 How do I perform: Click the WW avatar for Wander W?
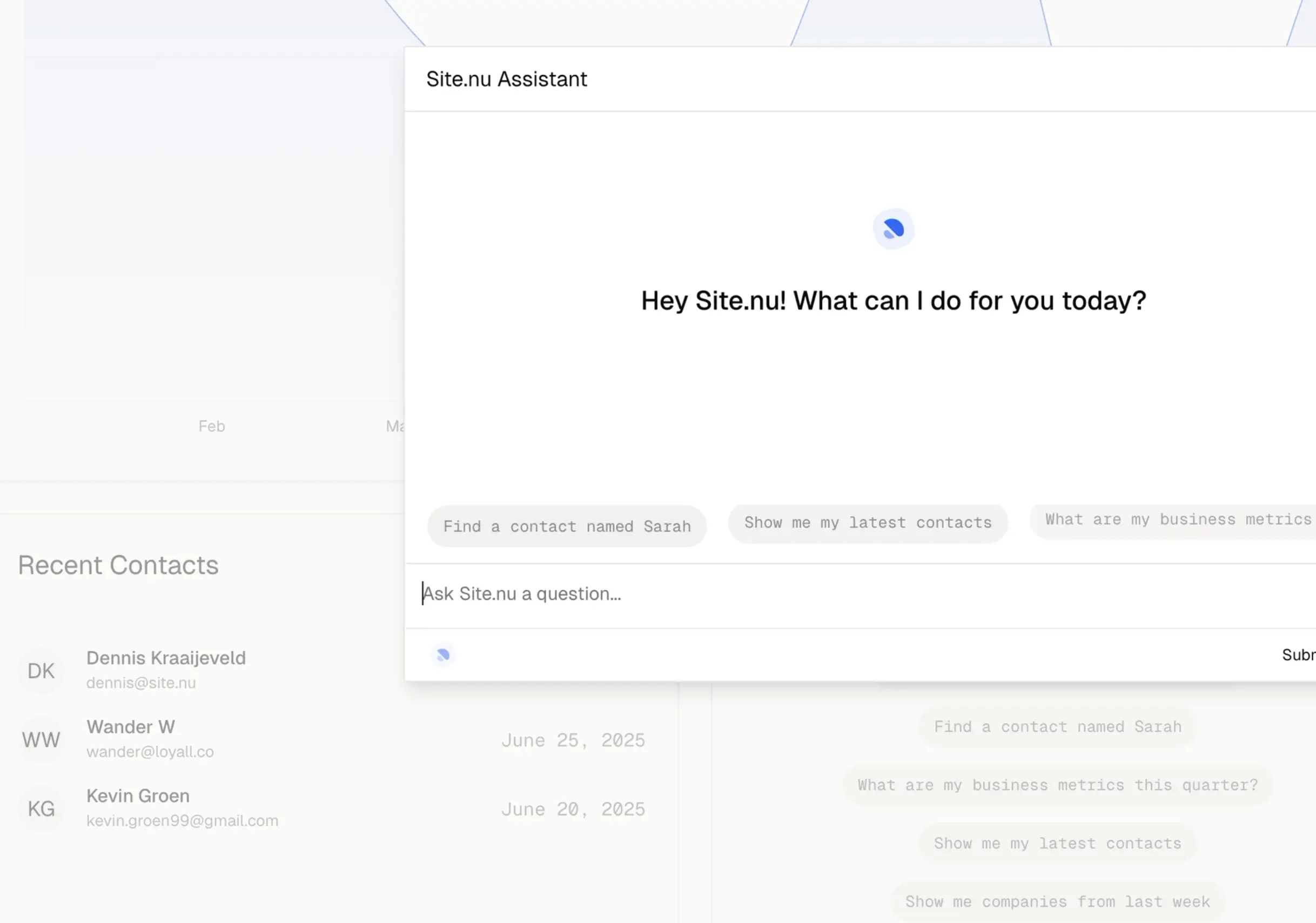tap(41, 740)
